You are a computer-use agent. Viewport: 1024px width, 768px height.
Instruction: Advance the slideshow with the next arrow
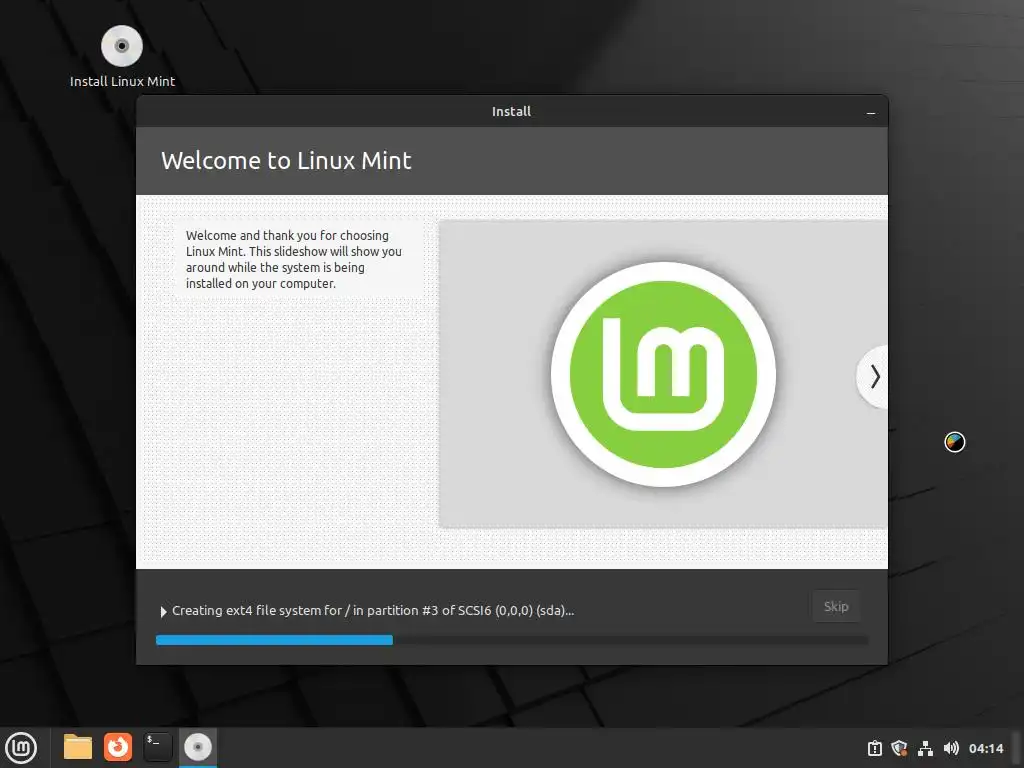click(x=874, y=377)
